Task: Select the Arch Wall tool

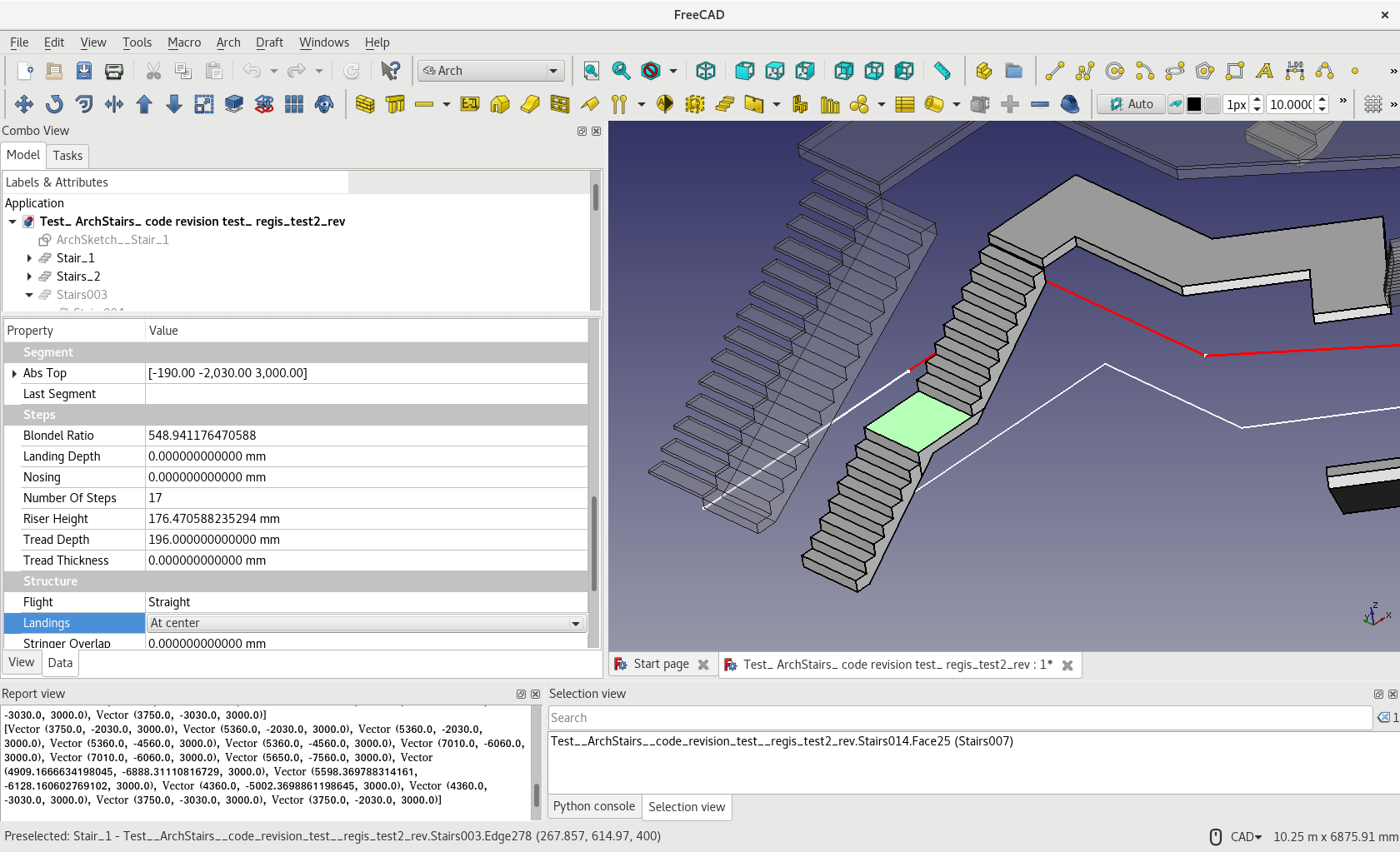Action: click(x=365, y=104)
